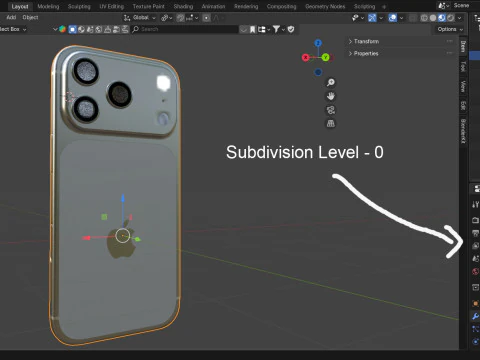Open Object properties orange square tab
The height and width of the screenshot is (360, 480).
pos(475,303)
